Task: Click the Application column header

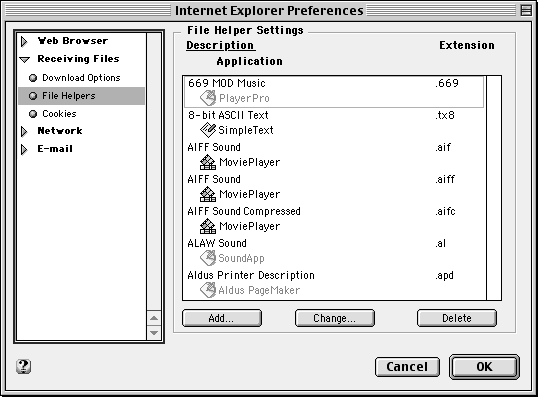Action: point(249,61)
